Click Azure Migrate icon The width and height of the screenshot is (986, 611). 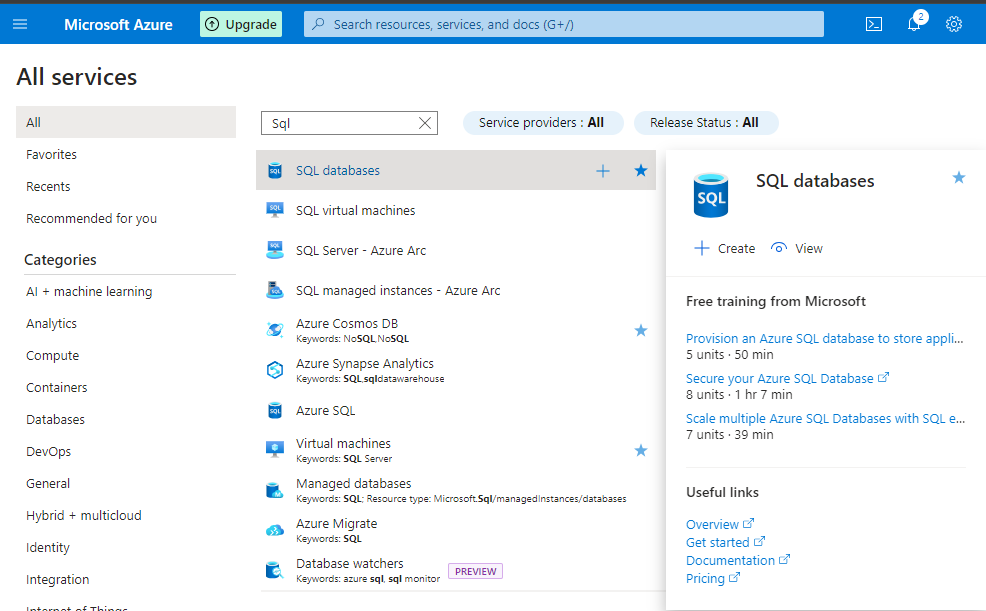(x=275, y=531)
